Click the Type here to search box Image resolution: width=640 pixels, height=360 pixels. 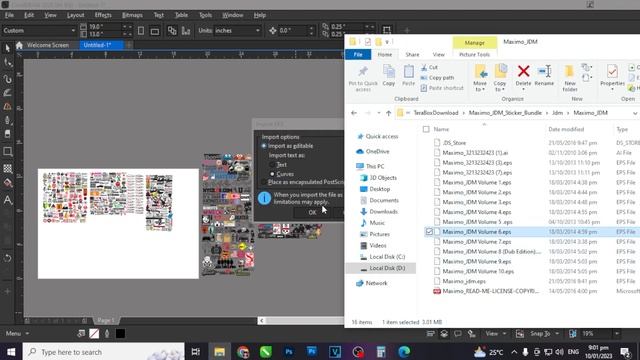(104, 352)
